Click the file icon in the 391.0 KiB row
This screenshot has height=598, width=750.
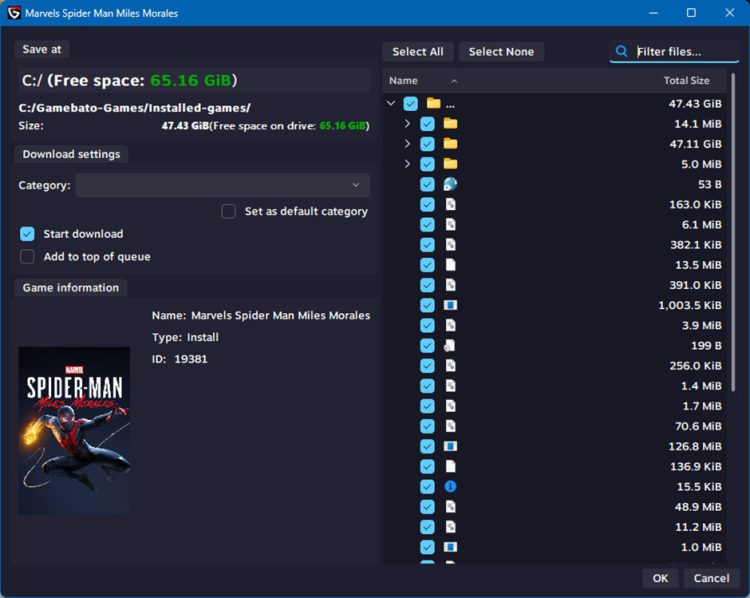point(450,285)
